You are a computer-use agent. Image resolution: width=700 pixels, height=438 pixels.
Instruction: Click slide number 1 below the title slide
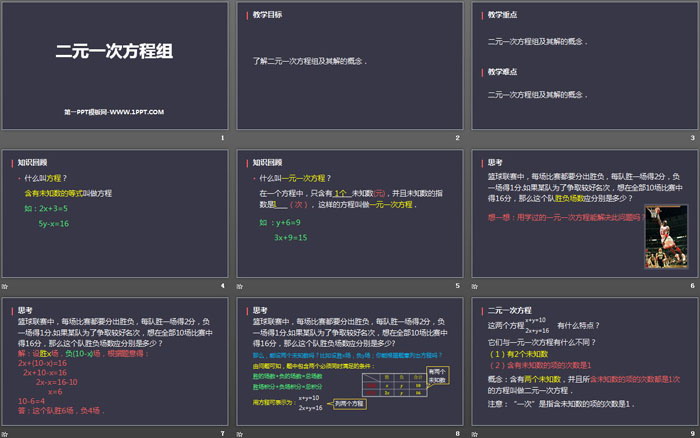(x=222, y=138)
